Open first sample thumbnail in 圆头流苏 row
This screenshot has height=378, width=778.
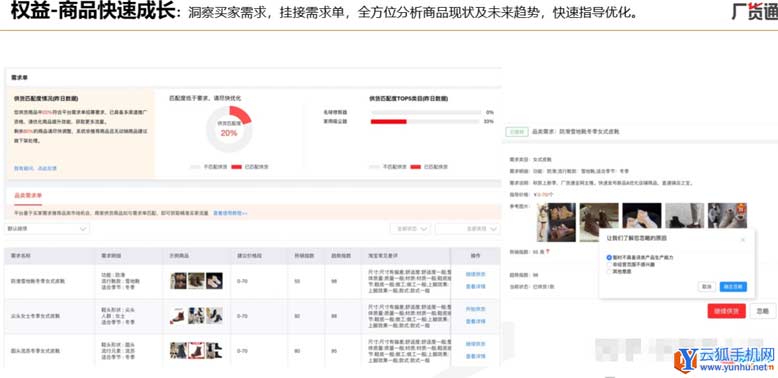tap(178, 350)
